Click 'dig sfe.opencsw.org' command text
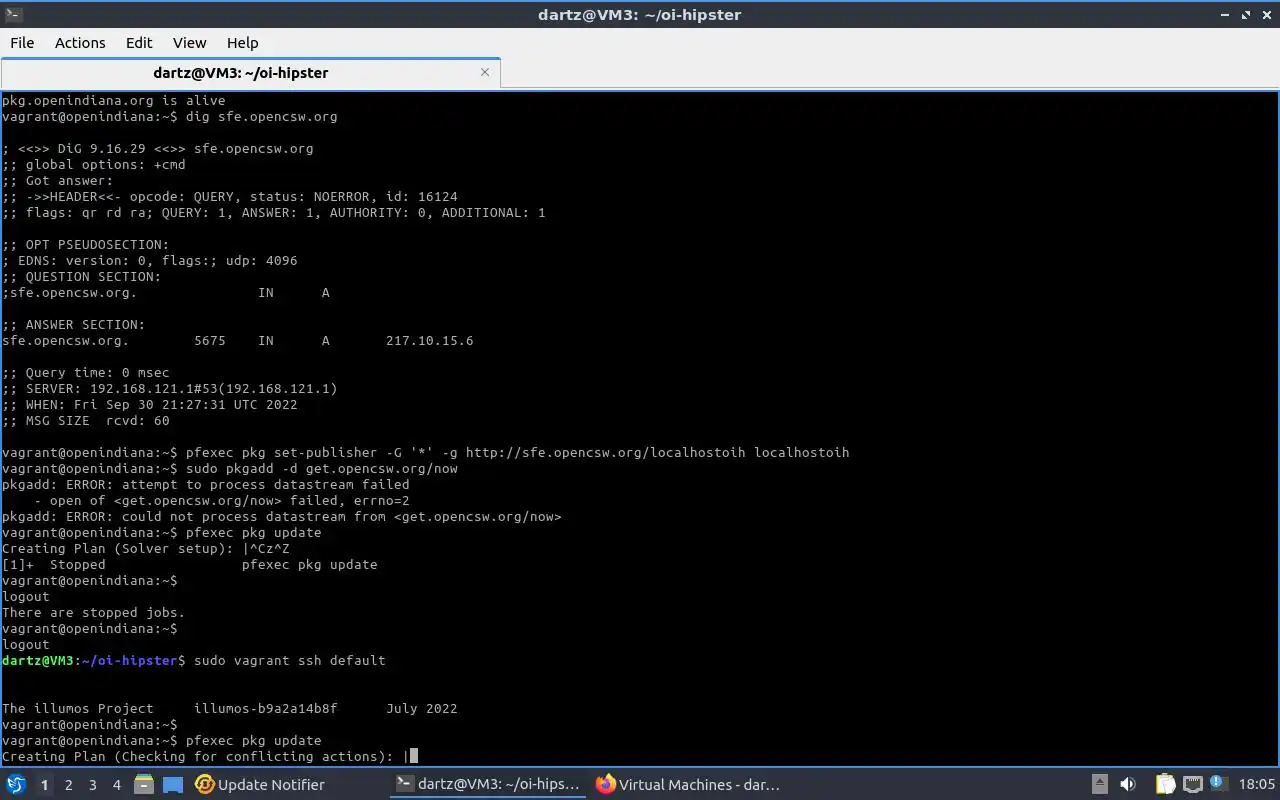This screenshot has height=800, width=1280. [x=261, y=116]
